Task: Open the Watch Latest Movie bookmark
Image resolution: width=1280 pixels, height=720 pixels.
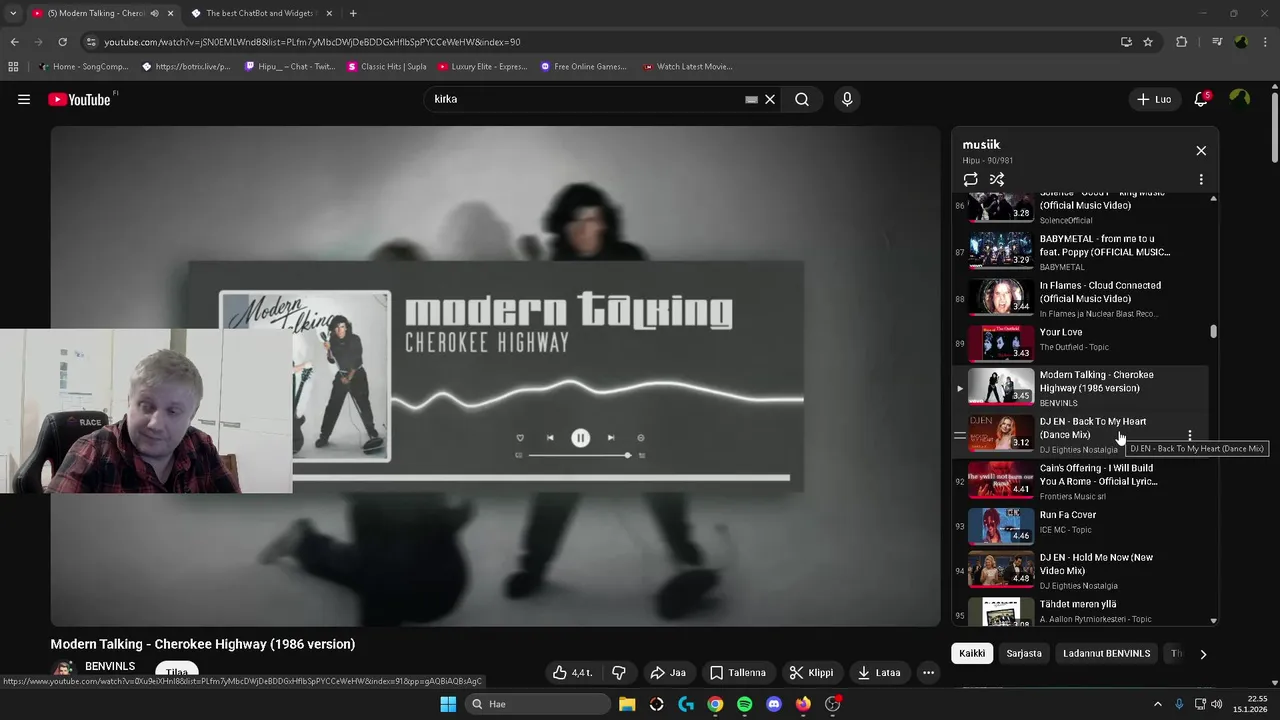Action: (x=688, y=66)
